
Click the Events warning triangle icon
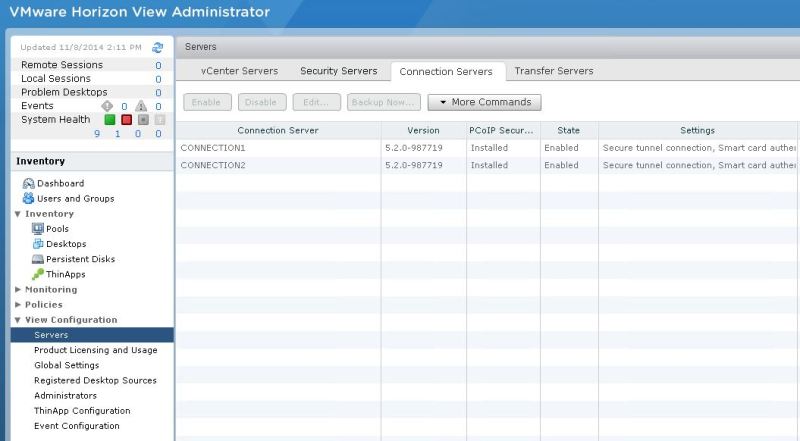(141, 106)
